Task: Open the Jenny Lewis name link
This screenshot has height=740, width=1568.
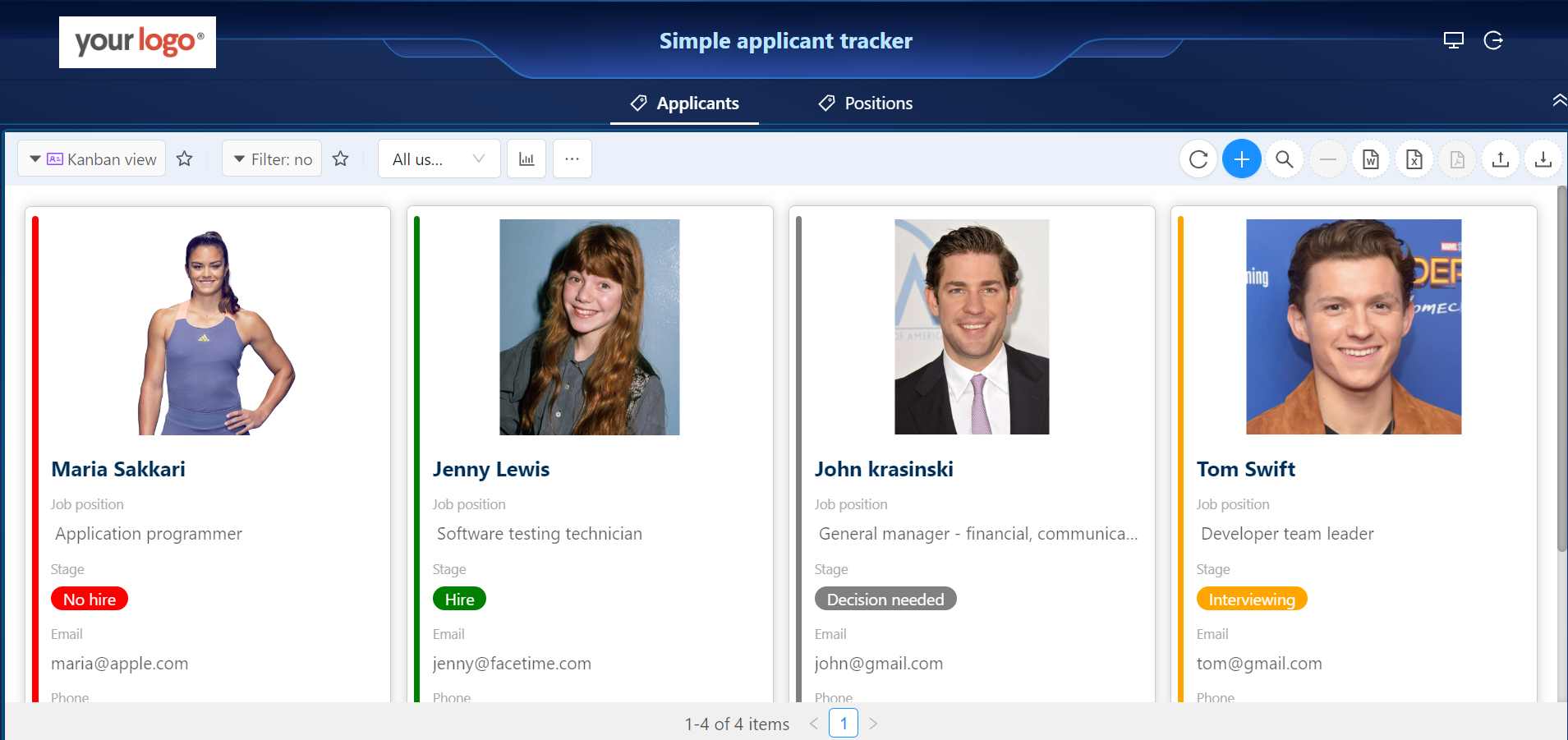Action: (491, 469)
